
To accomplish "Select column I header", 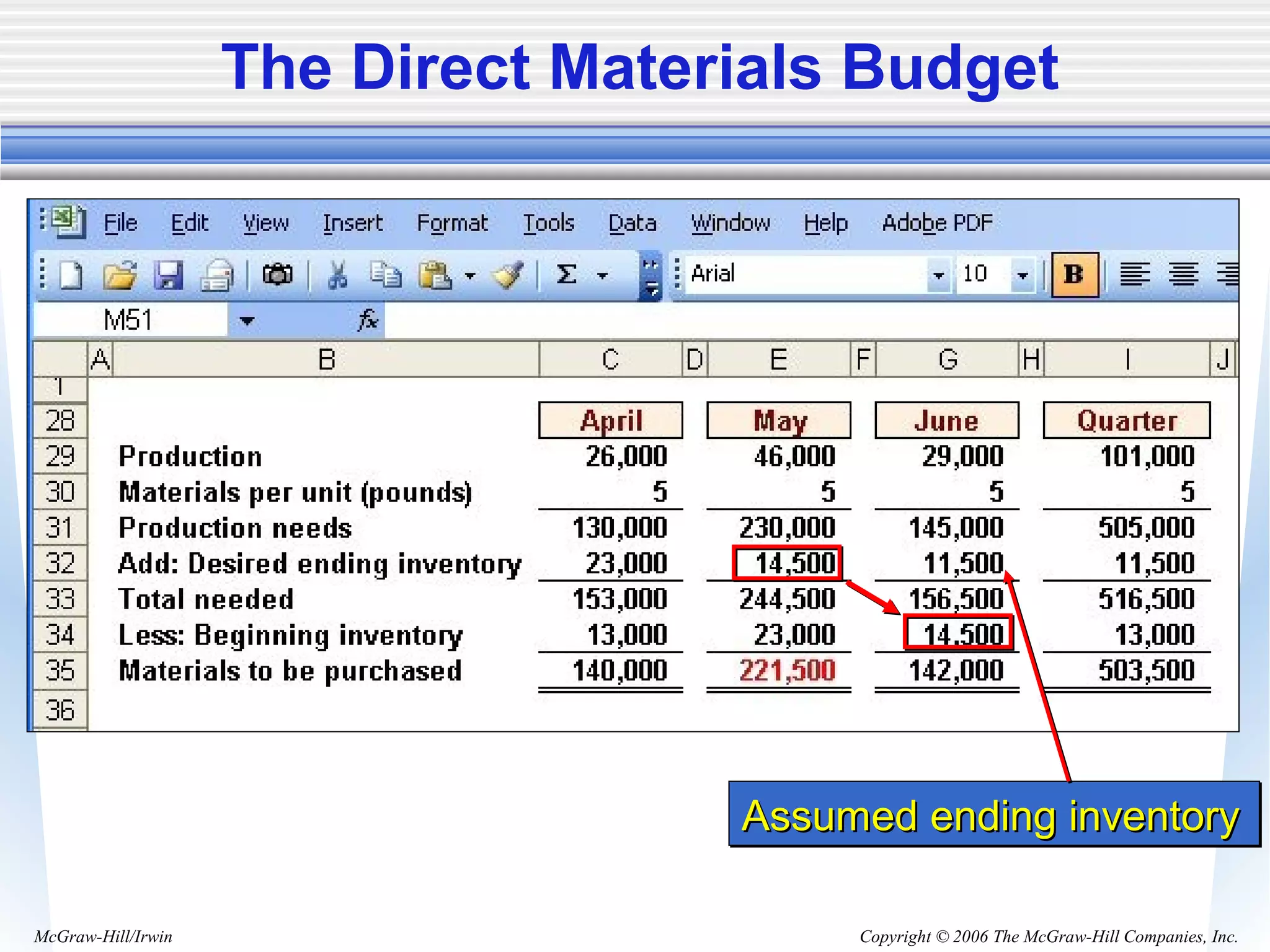I will tap(1127, 359).
